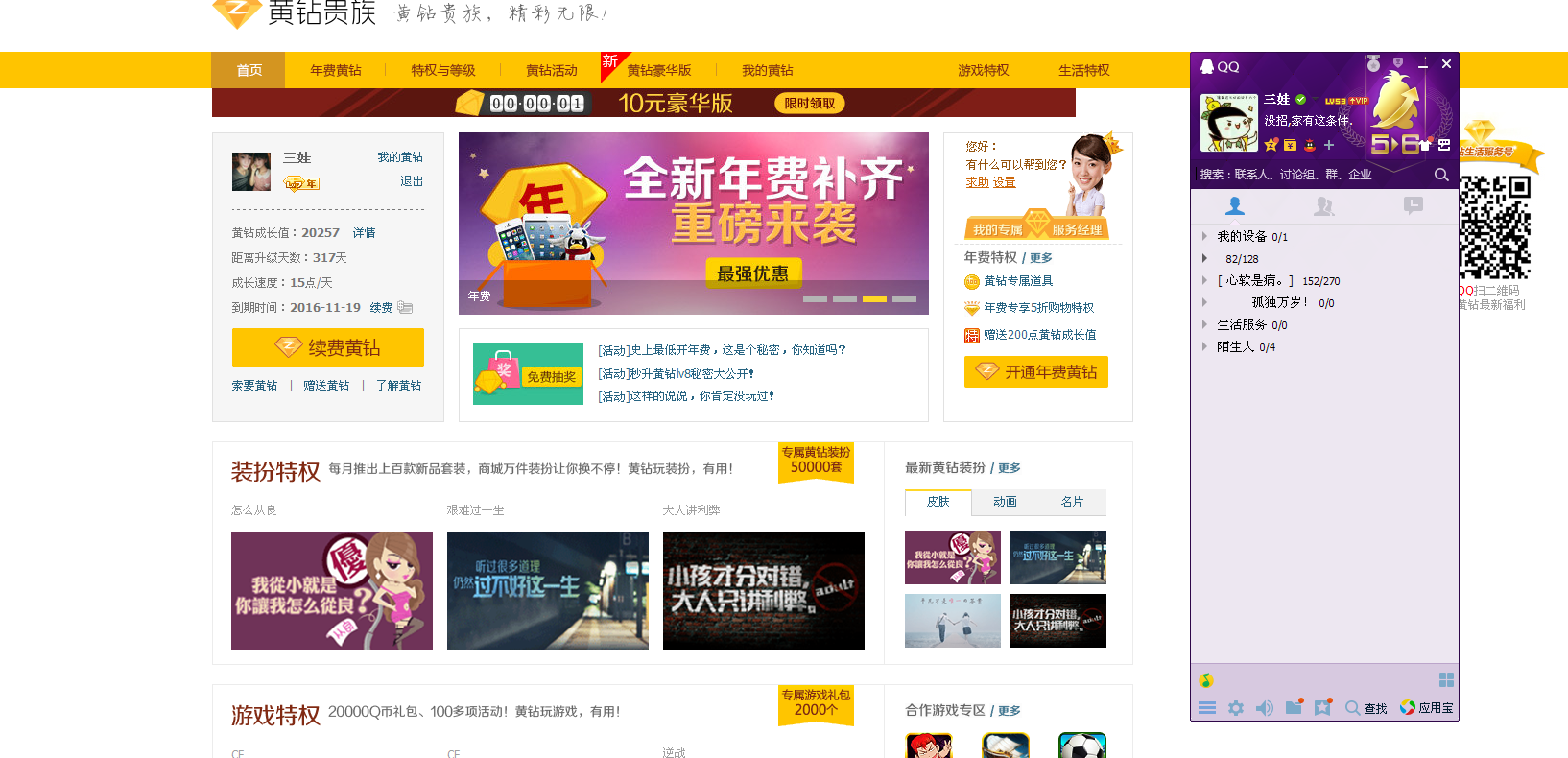1568x758 pixels.
Task: Launch 应用宝 from the QQ bottom bar
Action: [1427, 708]
